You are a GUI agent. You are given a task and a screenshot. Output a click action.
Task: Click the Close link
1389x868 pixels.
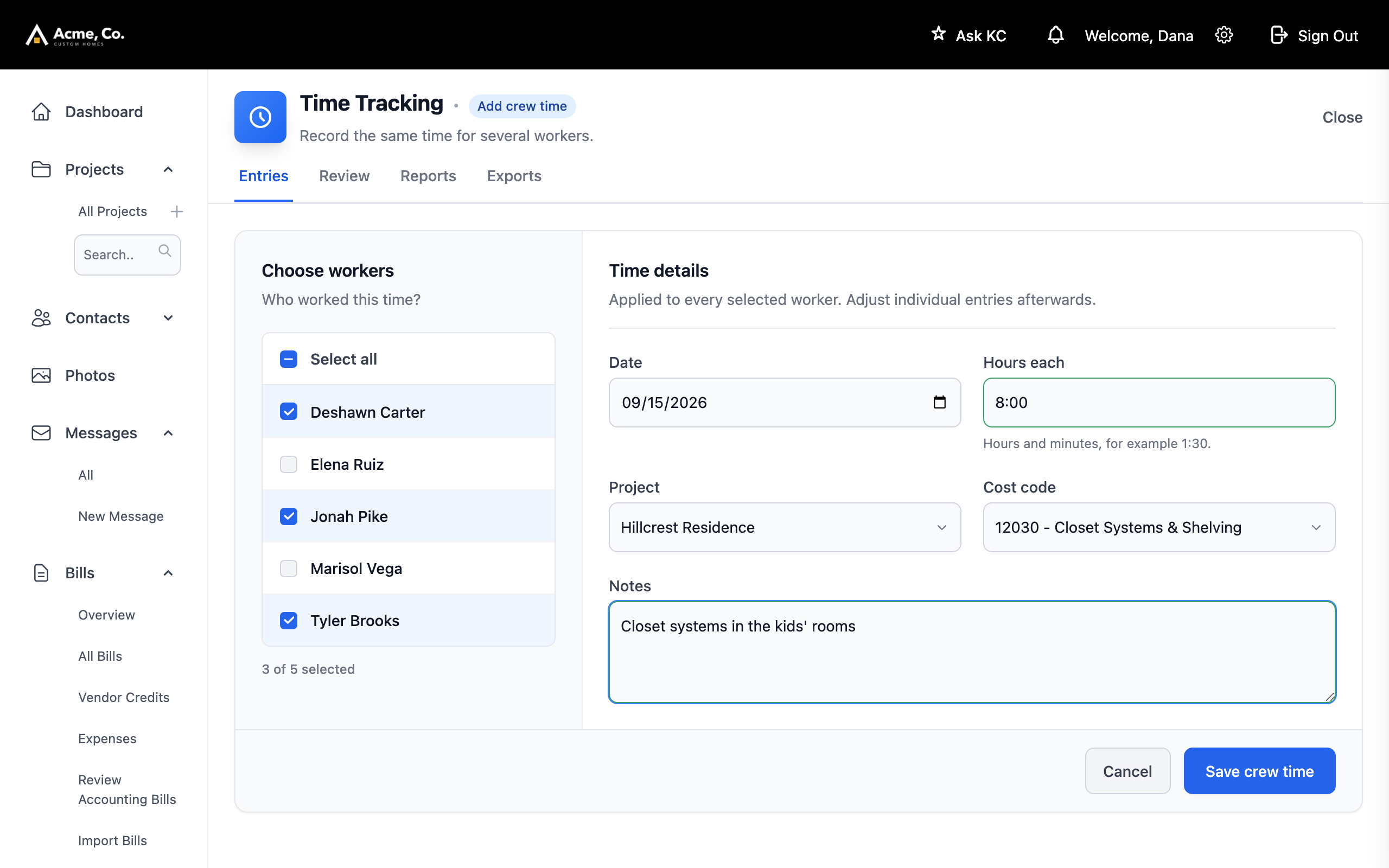1342,117
